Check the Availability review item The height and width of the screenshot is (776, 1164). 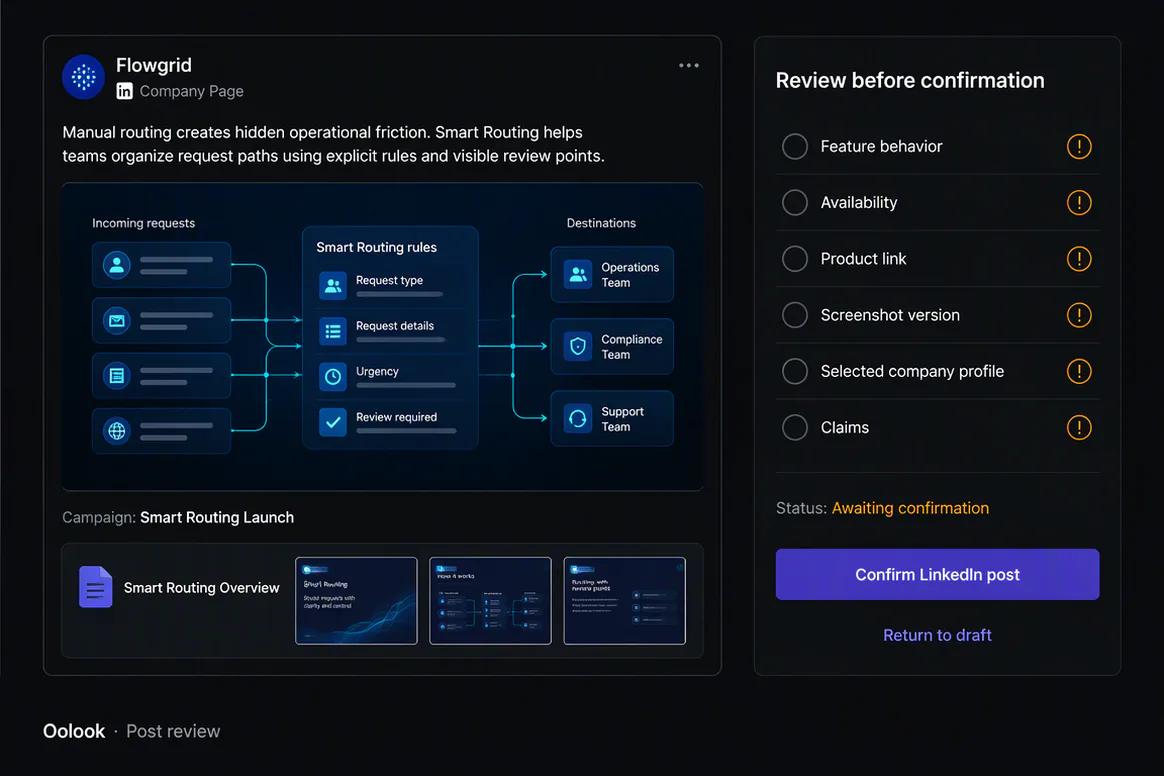(x=795, y=202)
